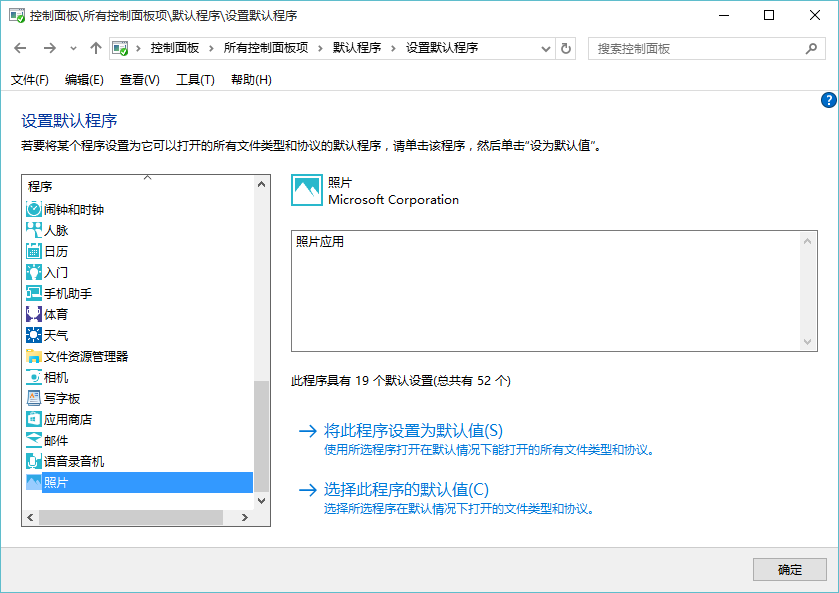Click the 搜索控制面板 search box
839x593 pixels.
[x=697, y=48]
